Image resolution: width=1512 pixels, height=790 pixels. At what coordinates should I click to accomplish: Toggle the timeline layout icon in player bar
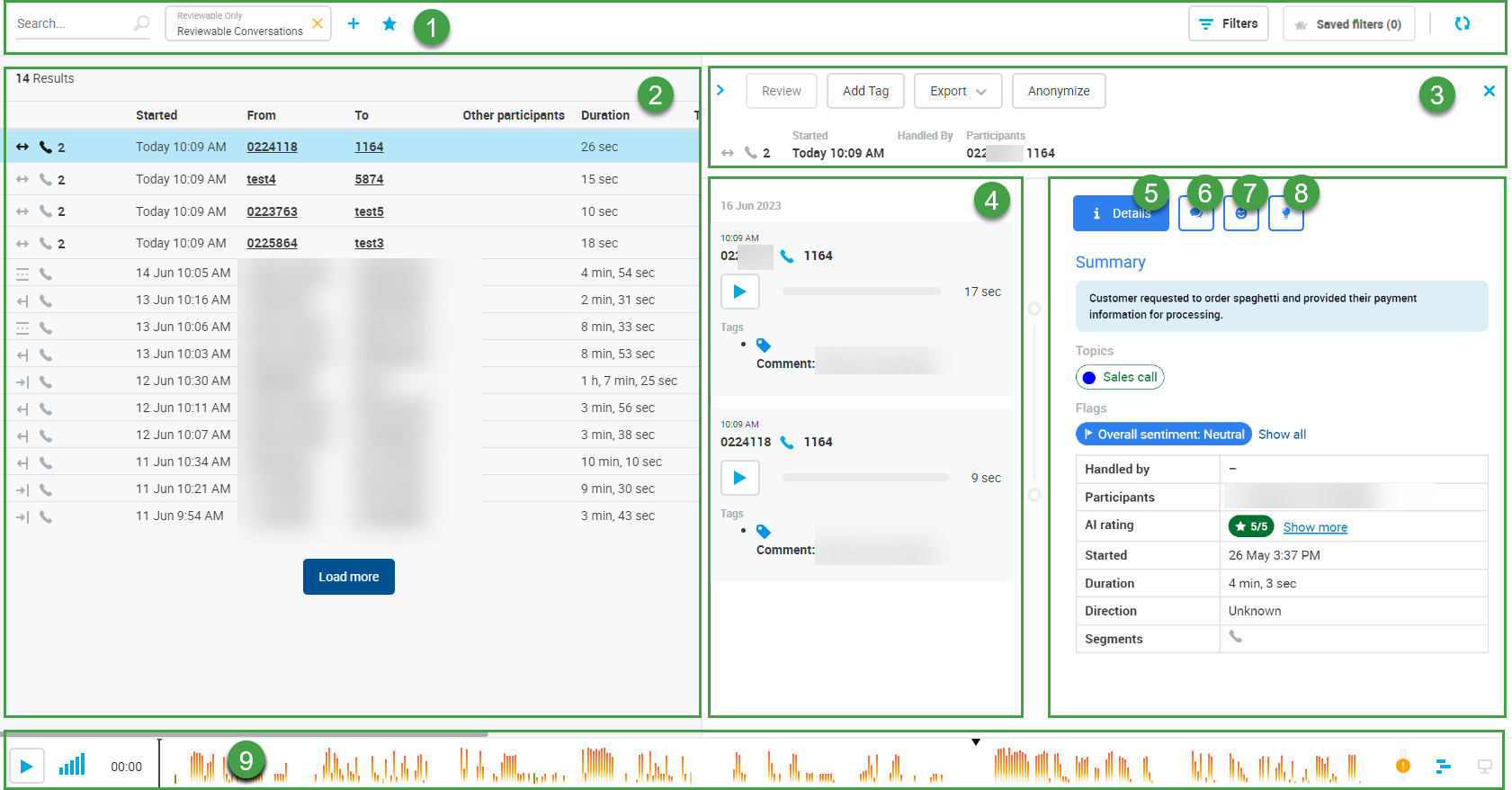pyautogui.click(x=1443, y=766)
